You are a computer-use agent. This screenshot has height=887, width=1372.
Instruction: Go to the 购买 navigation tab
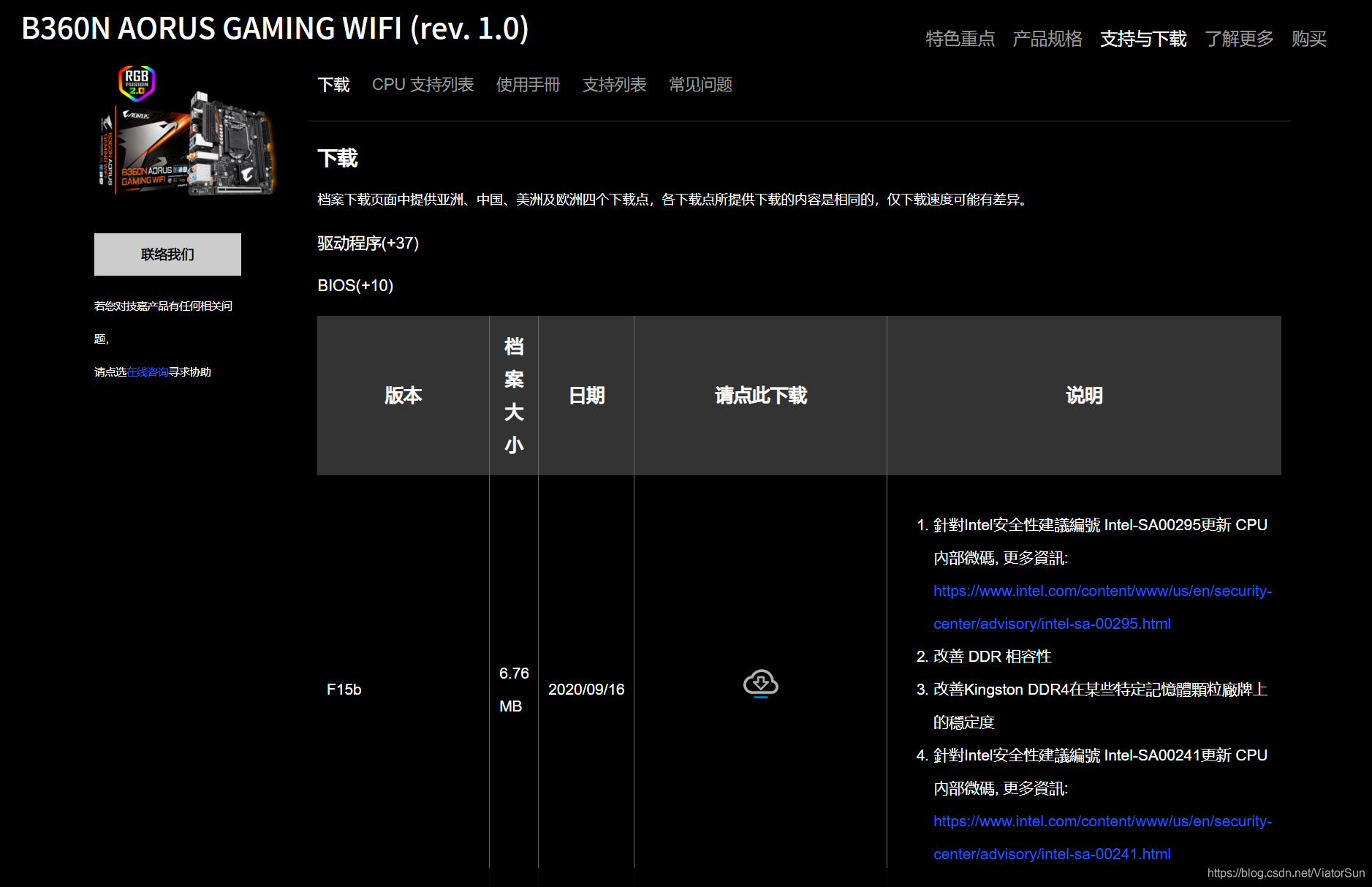pyautogui.click(x=1308, y=39)
